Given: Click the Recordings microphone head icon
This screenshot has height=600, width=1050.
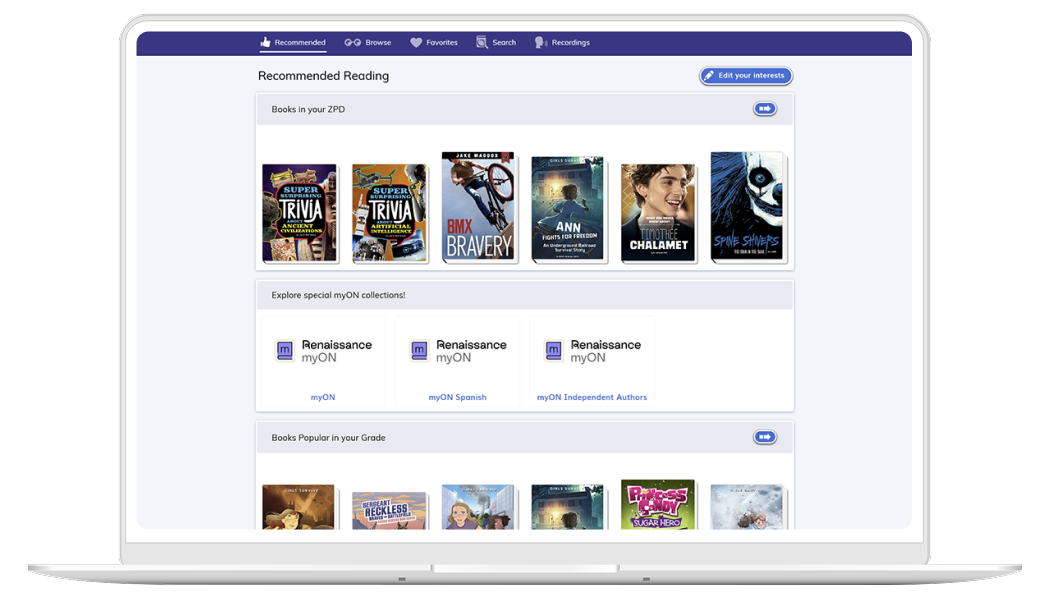Looking at the screenshot, I should click(x=540, y=43).
